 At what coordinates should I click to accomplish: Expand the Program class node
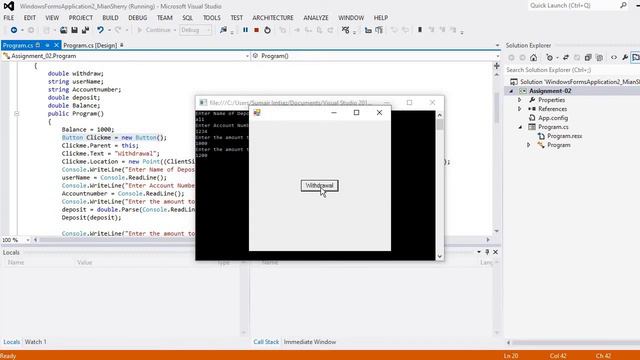pyautogui.click(x=529, y=145)
